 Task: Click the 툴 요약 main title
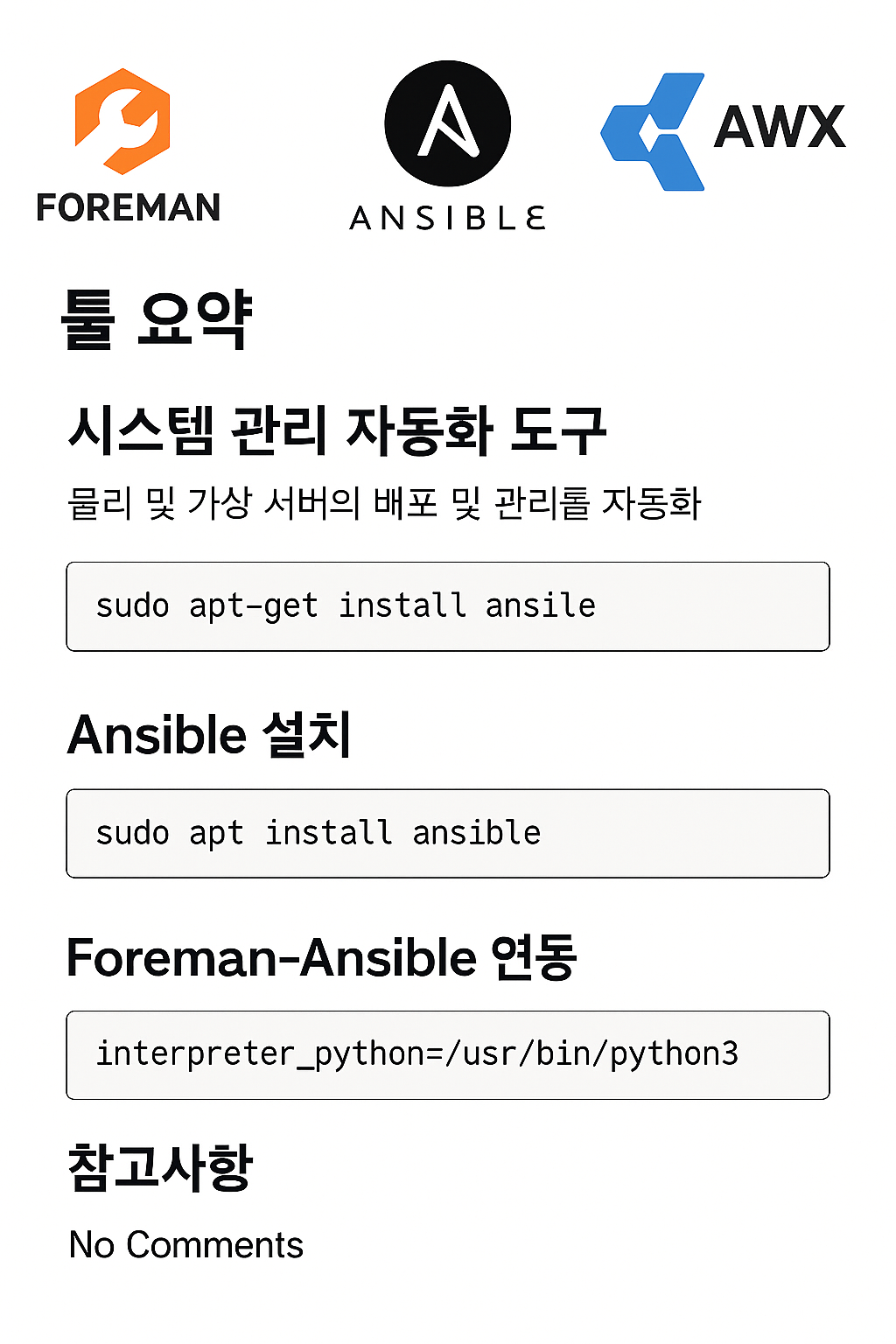[x=157, y=320]
